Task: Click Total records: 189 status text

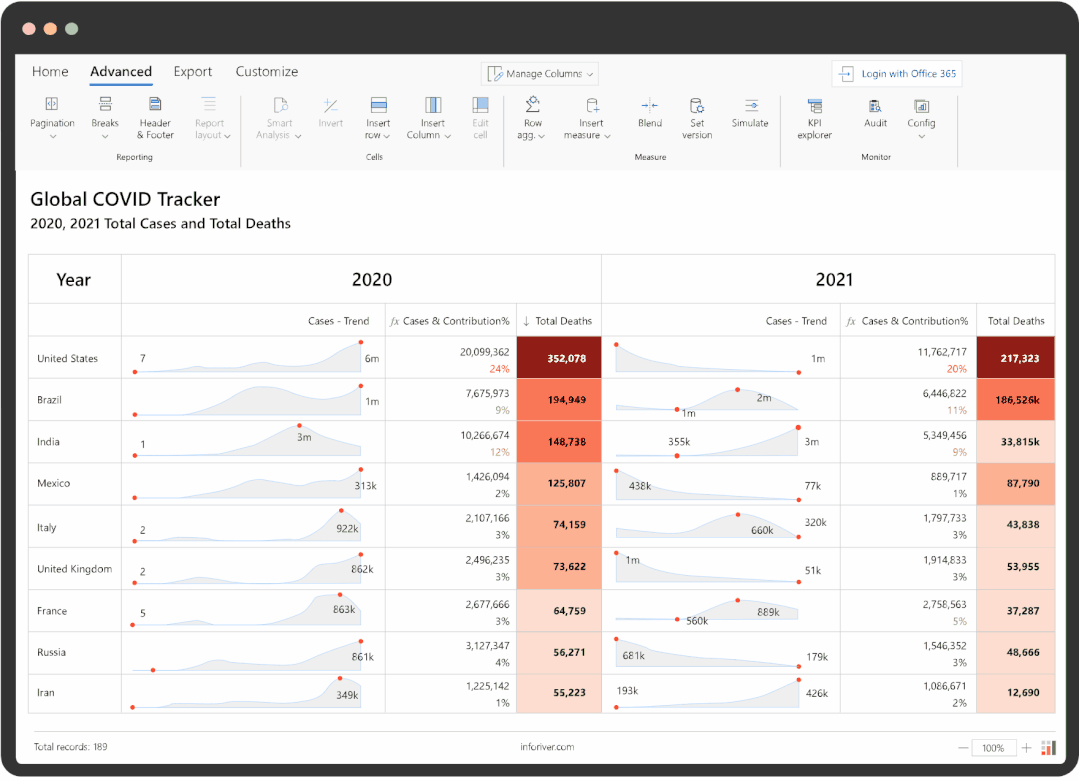Action: point(70,747)
